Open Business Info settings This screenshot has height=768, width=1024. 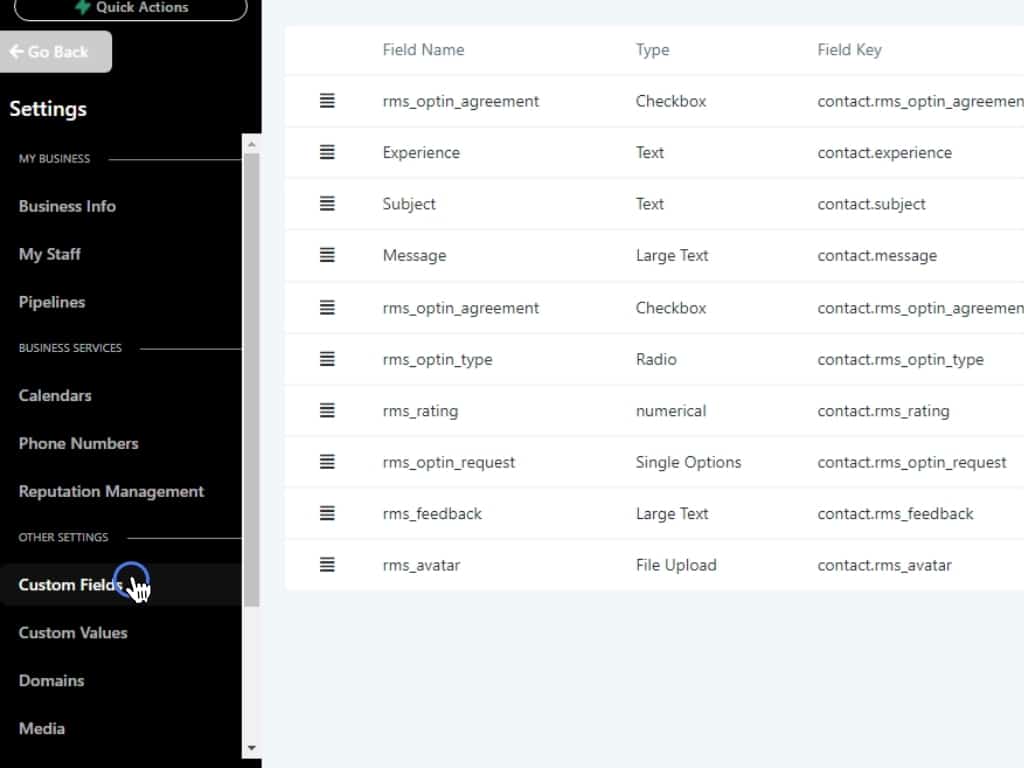pos(67,206)
